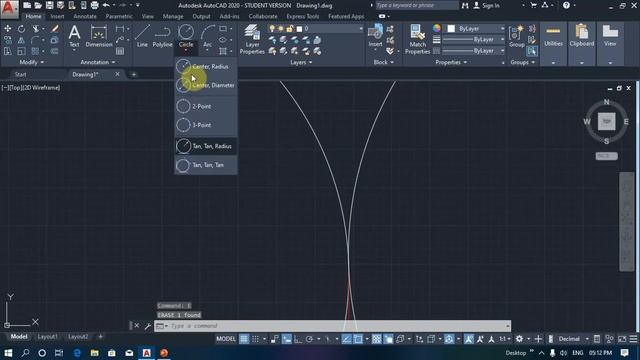The width and height of the screenshot is (640, 360).
Task: Toggle 2D object snap in status bar
Action: point(358,339)
